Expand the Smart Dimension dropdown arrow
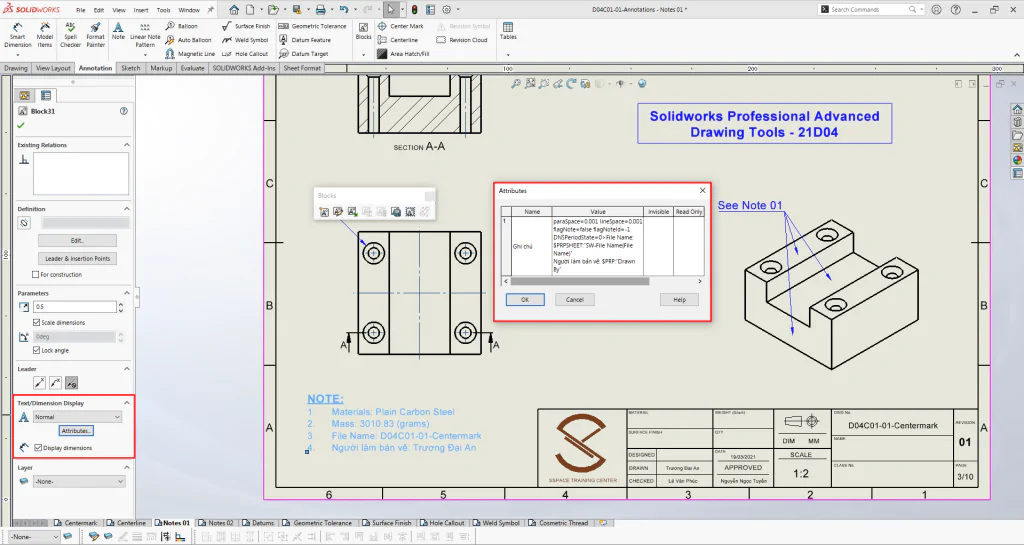 coord(18,54)
